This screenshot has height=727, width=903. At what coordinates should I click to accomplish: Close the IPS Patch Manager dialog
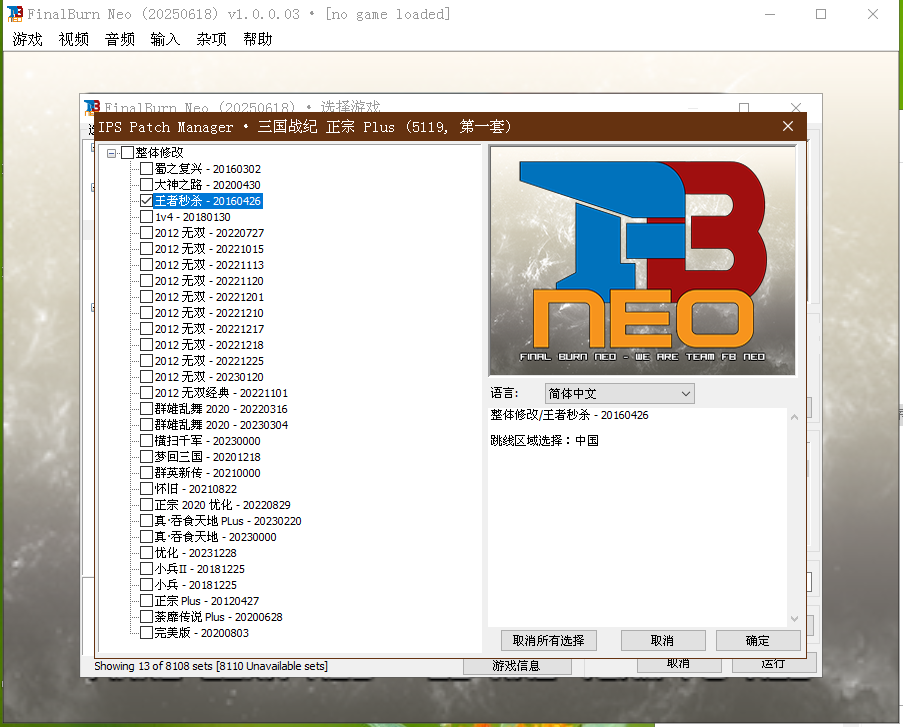point(788,126)
